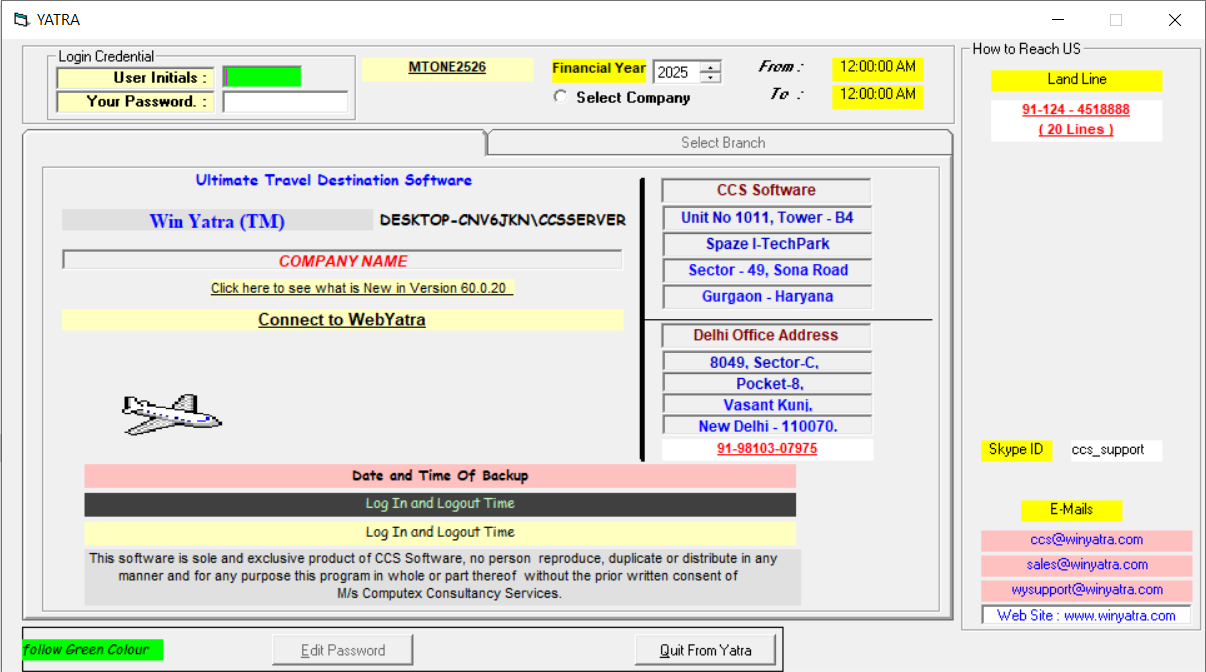
Task: Click the Quit From Yatra button
Action: pos(704,650)
